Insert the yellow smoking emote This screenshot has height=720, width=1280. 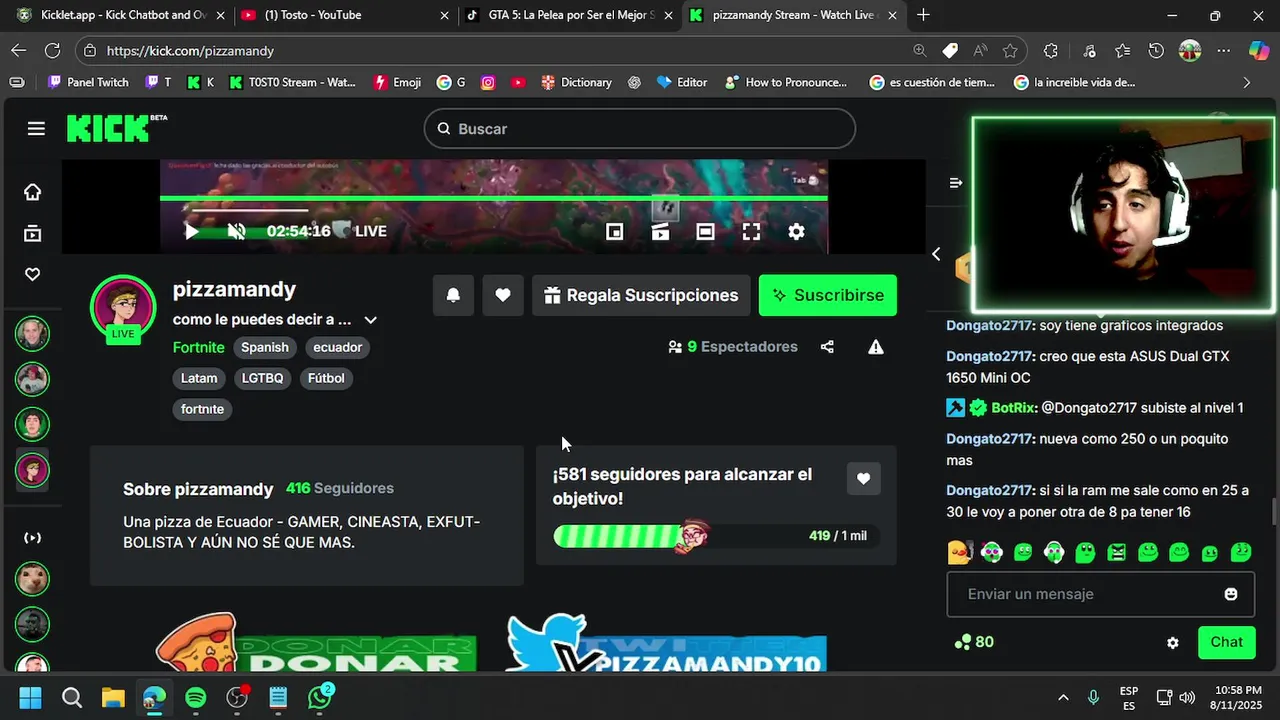tap(959, 552)
